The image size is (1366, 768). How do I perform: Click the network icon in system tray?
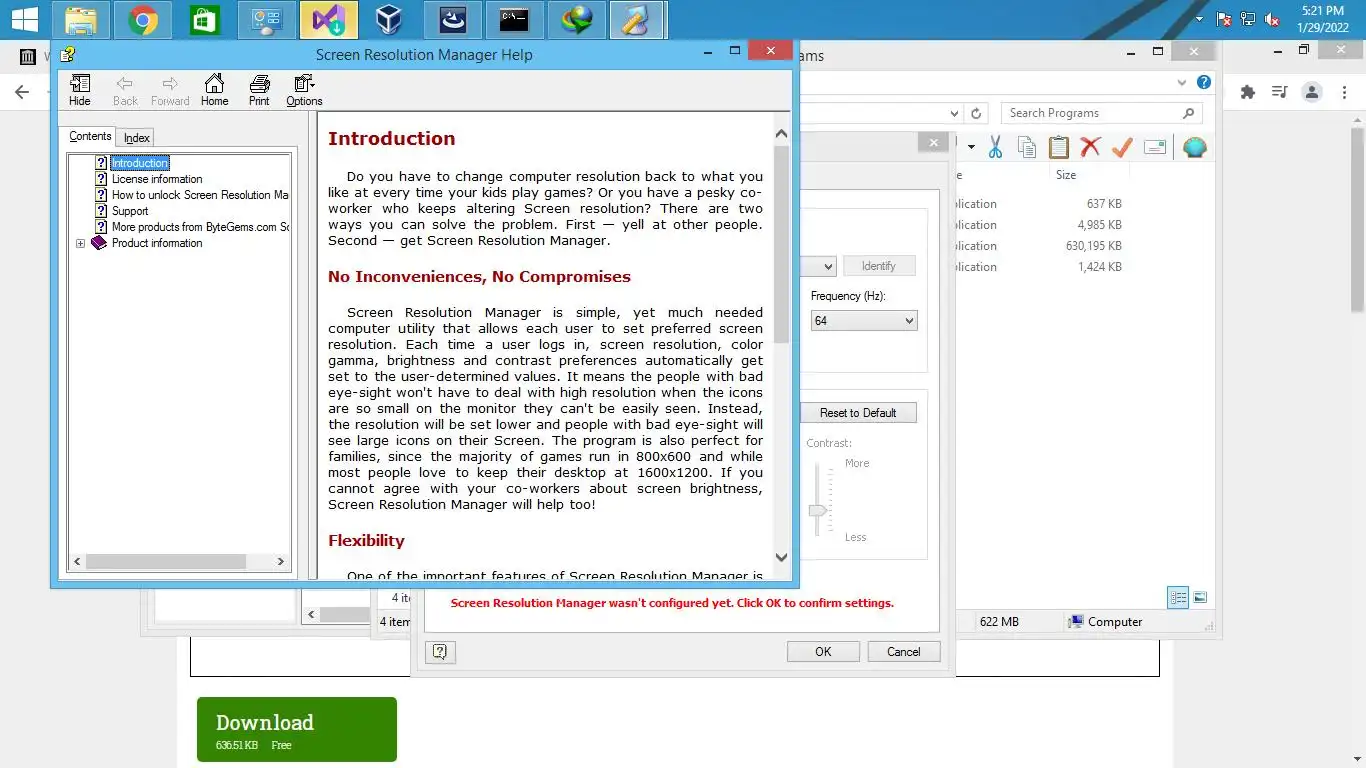1248,19
